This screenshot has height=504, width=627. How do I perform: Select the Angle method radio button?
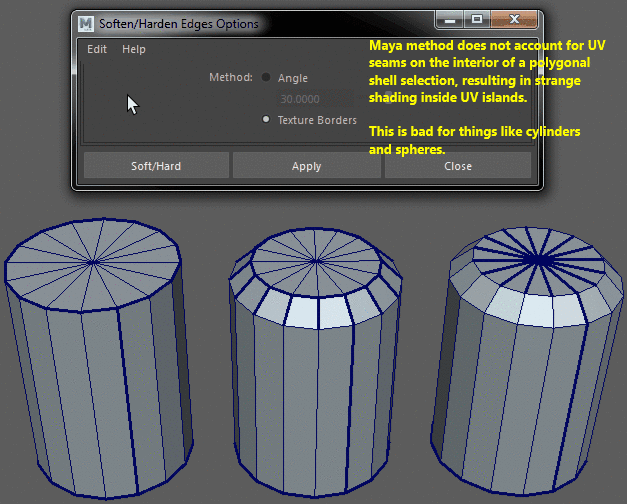pyautogui.click(x=266, y=77)
